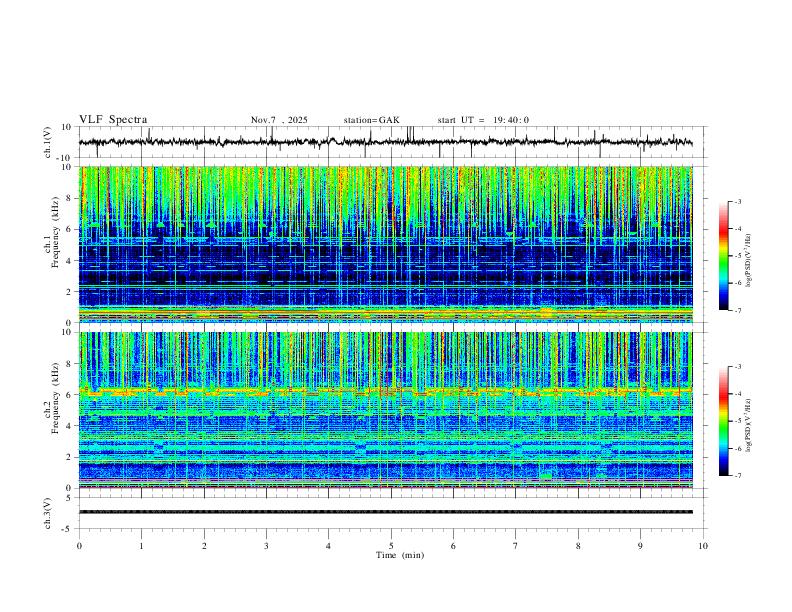Click the '-7' label on ch.2 color scale
The width and height of the screenshot is (792, 612).
click(737, 476)
